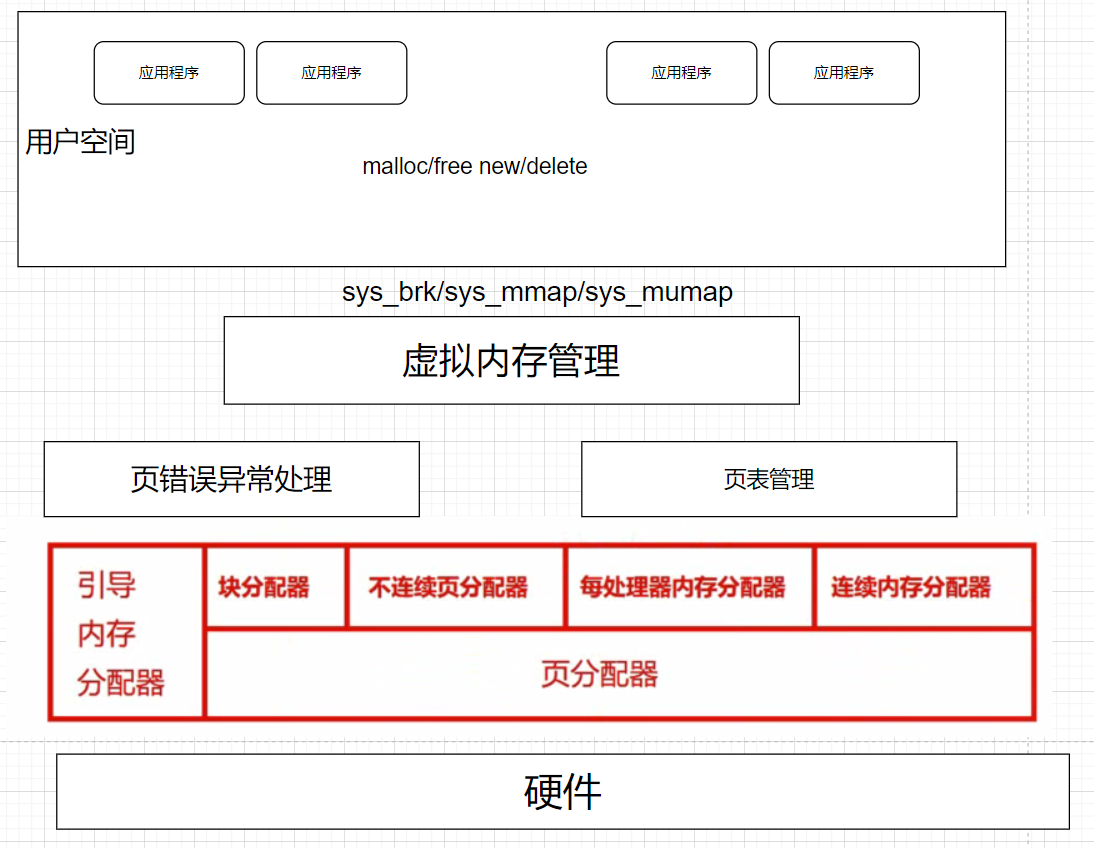This screenshot has height=848, width=1094.
Task: Click the 引导内存分配器 cell
Action: click(127, 632)
